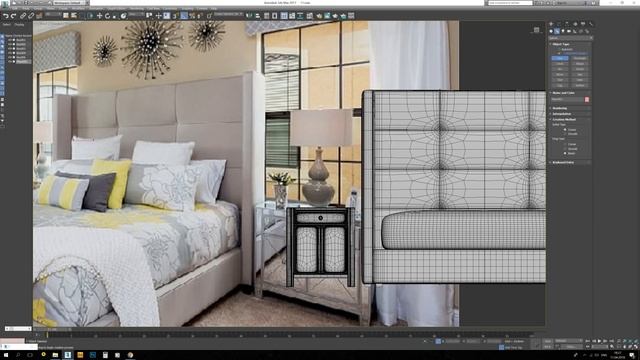Screen dimensions: 640x360
Task: Activate the Unlink Selection tool
Action: (x=31, y=16)
